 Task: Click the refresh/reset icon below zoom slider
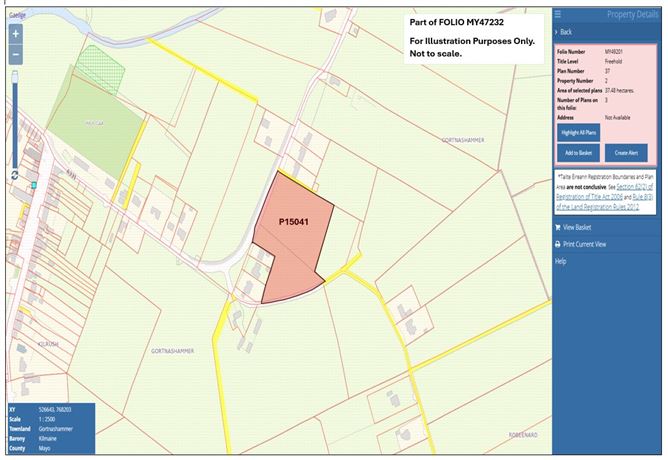pyautogui.click(x=15, y=175)
